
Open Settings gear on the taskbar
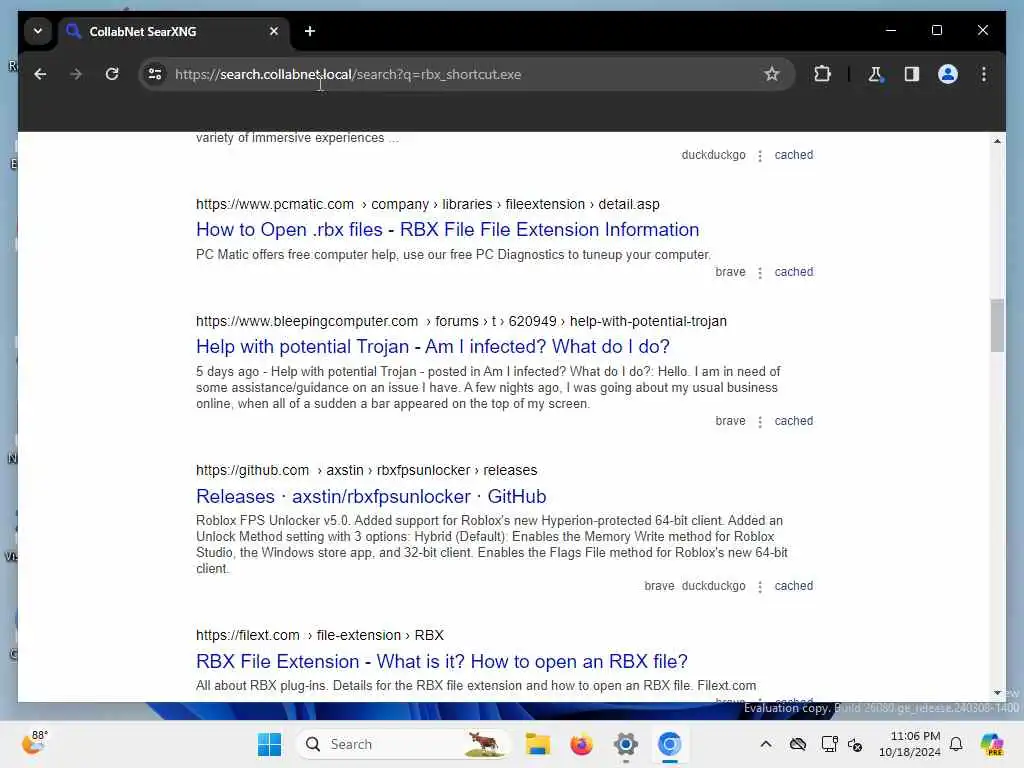click(625, 744)
